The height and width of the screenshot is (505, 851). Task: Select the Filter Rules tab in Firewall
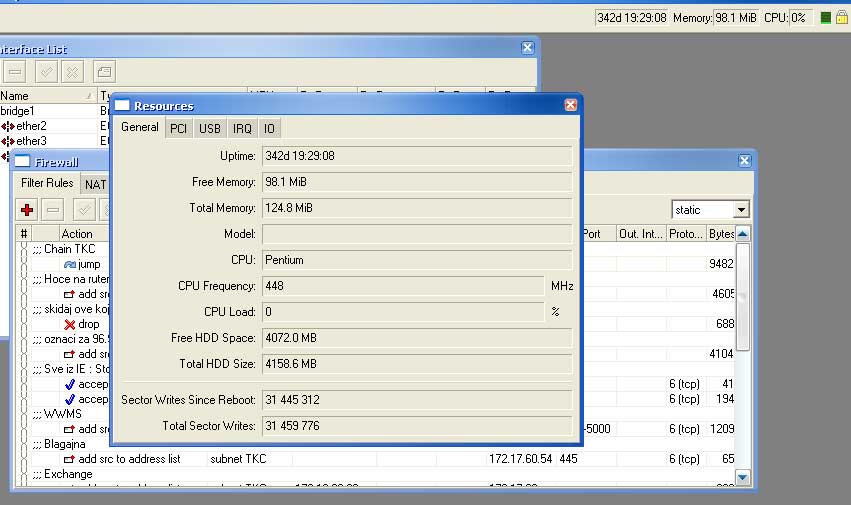point(47,183)
